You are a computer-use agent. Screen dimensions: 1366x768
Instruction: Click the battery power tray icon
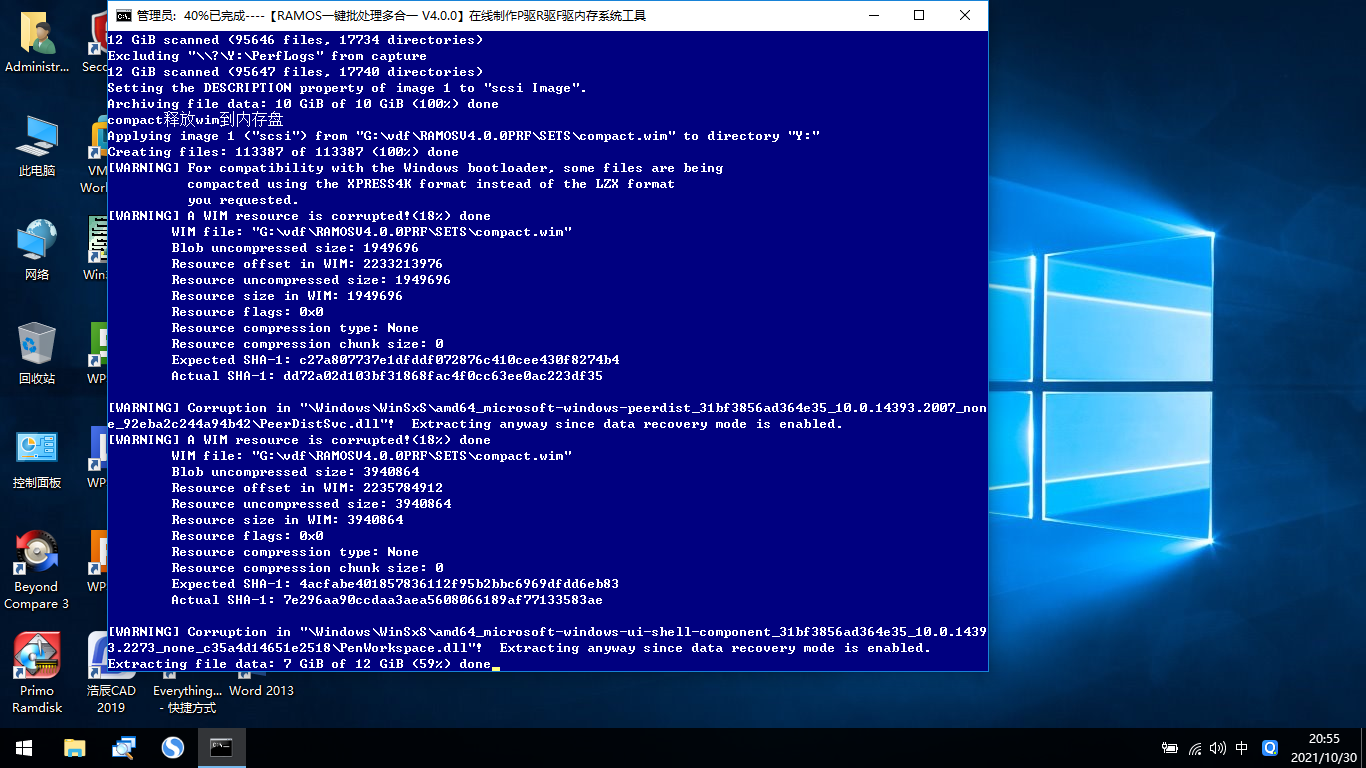[x=1169, y=748]
